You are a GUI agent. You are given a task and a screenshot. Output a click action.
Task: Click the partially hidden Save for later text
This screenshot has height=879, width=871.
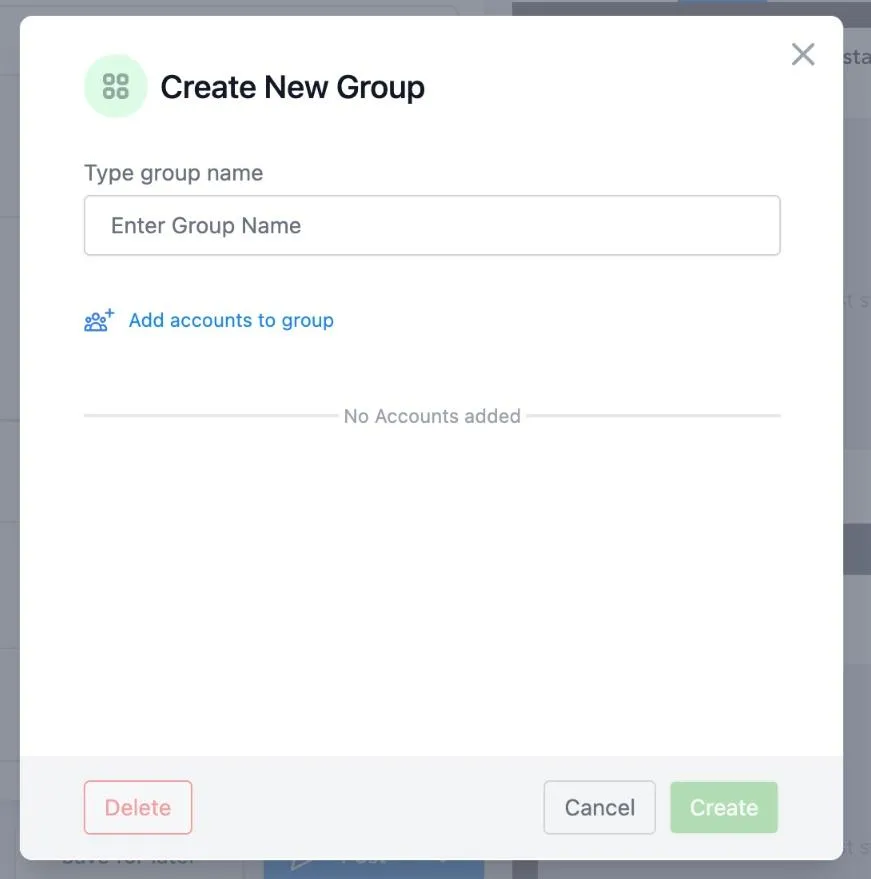click(x=129, y=864)
